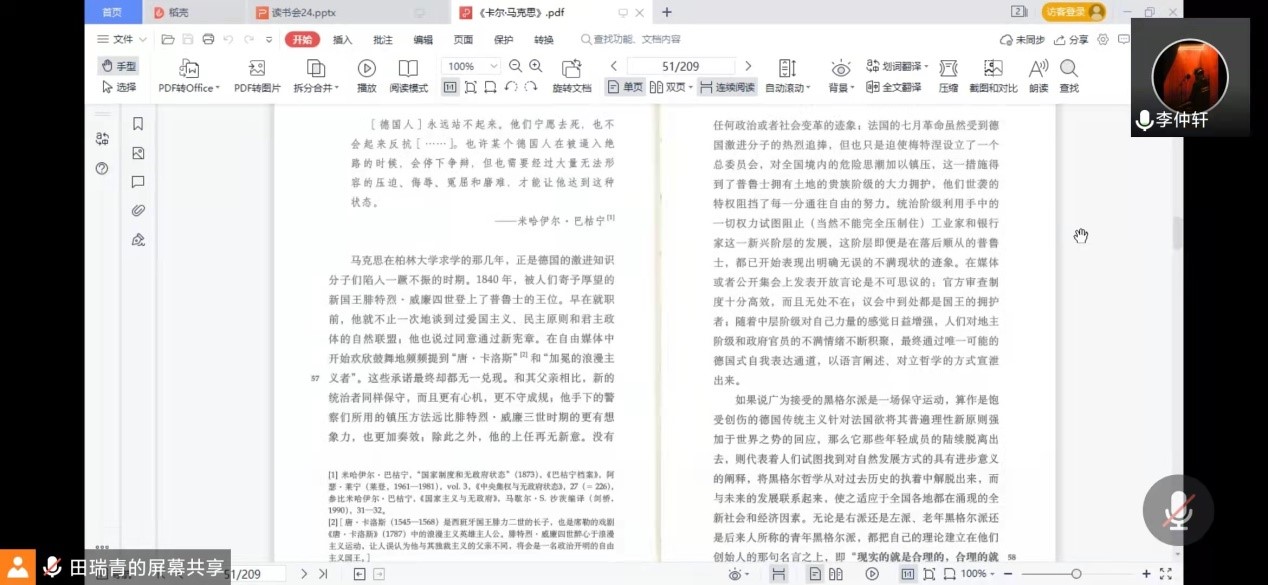This screenshot has height=585, width=1268.
Task: Open the 批注 annotation ribbon tab
Action: pyautogui.click(x=383, y=40)
